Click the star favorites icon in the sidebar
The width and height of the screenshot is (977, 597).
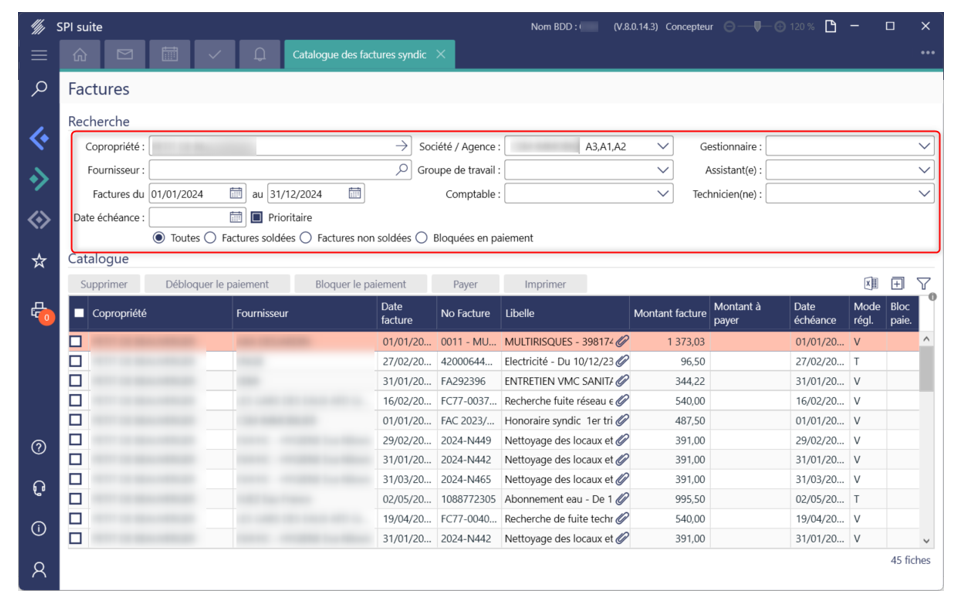coord(39,261)
